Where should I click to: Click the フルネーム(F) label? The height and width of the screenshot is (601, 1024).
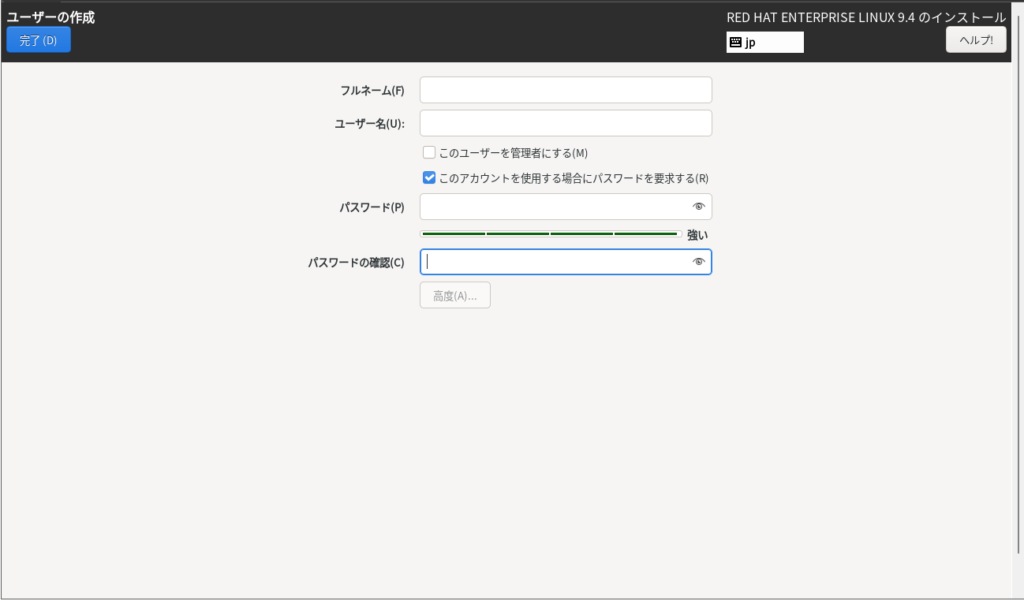(372, 91)
